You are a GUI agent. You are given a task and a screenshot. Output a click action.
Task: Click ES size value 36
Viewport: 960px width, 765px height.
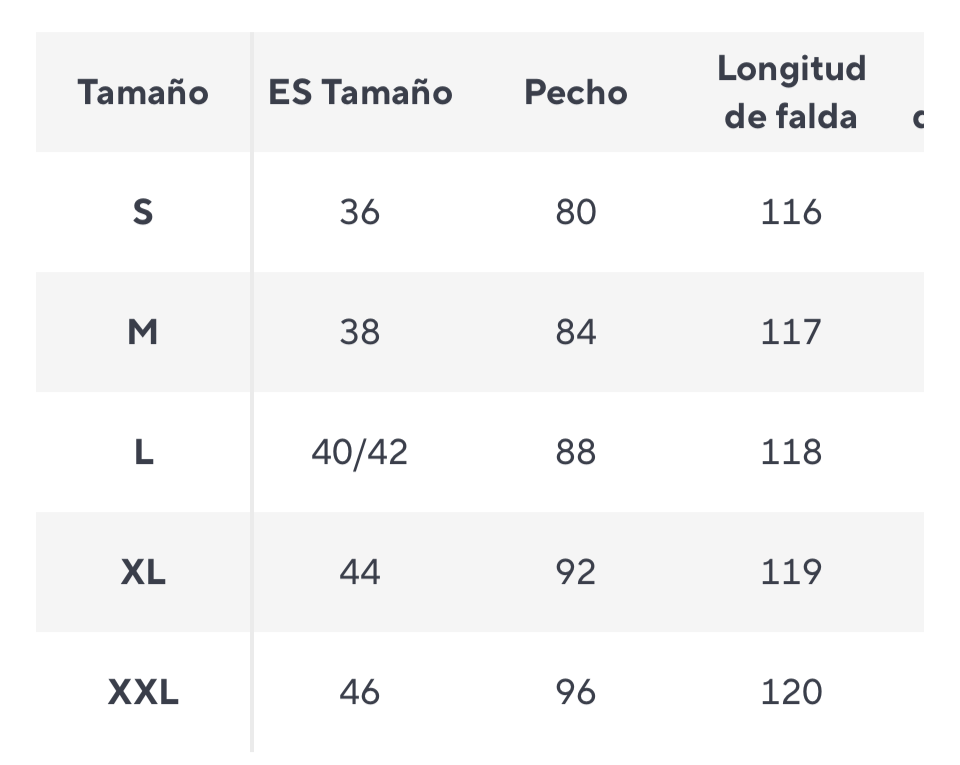[x=360, y=212]
